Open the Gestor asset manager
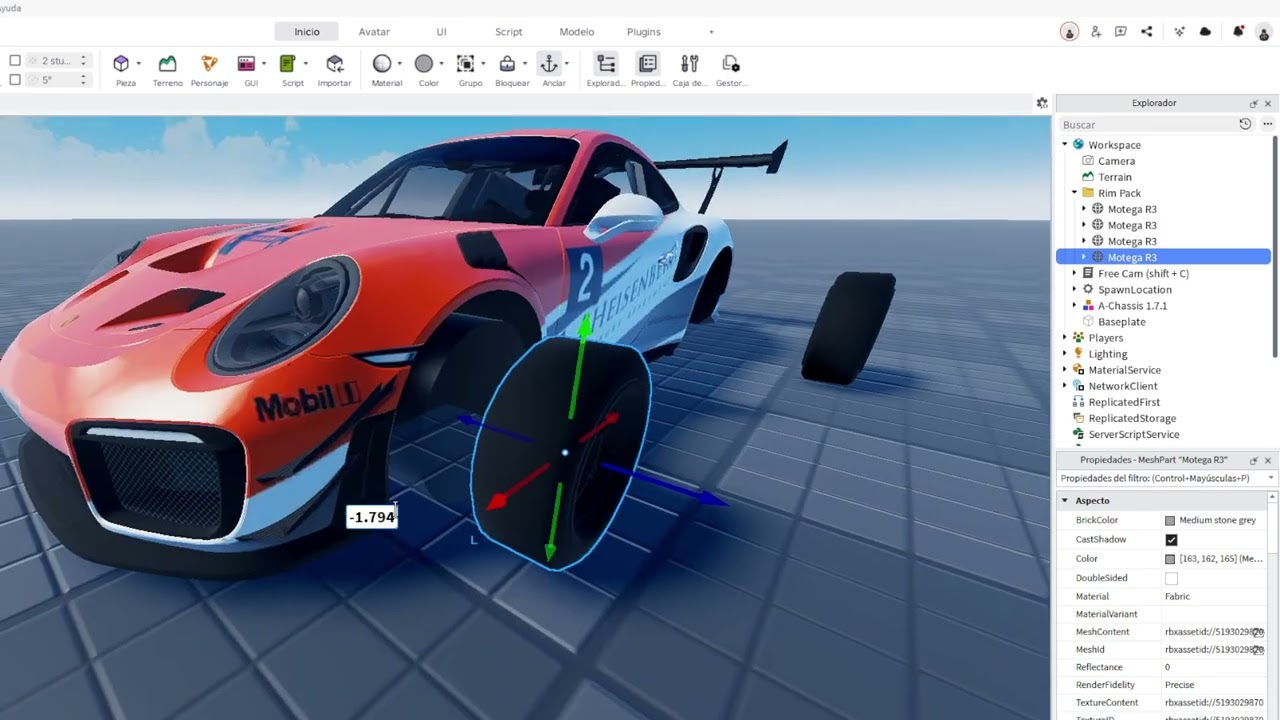 point(731,64)
